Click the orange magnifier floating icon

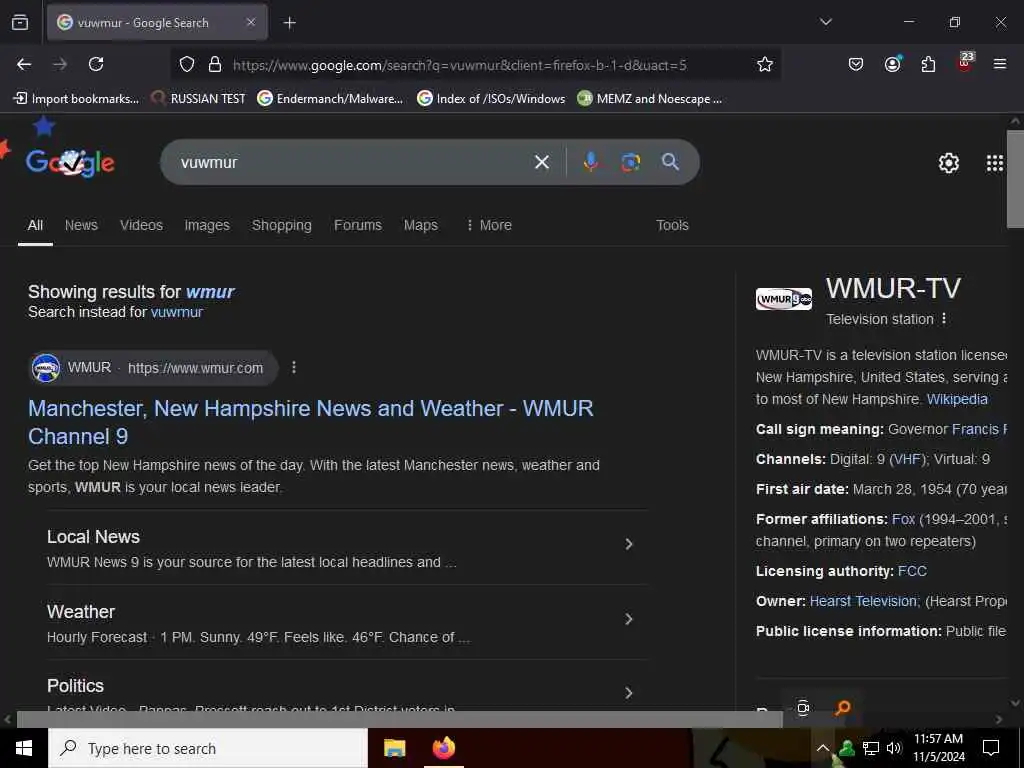coord(842,708)
